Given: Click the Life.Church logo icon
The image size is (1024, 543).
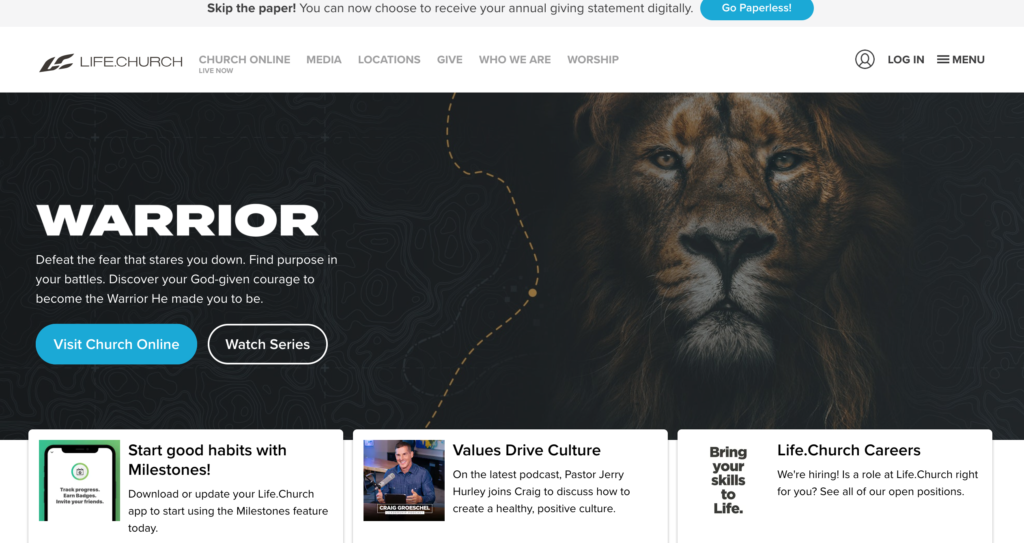Looking at the screenshot, I should coord(56,63).
